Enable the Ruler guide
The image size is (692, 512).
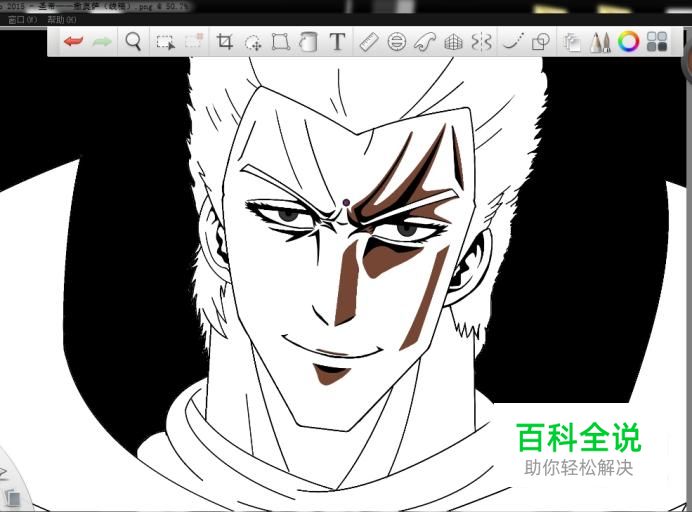(369, 42)
